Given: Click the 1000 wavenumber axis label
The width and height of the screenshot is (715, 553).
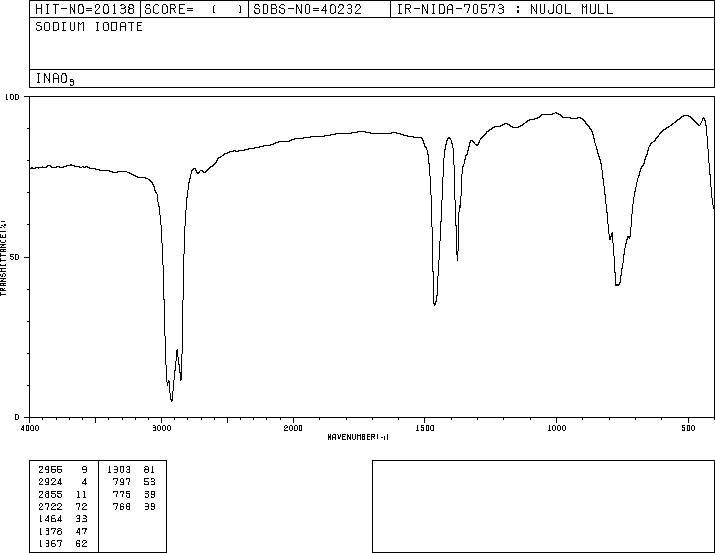Looking at the screenshot, I should click(556, 428).
